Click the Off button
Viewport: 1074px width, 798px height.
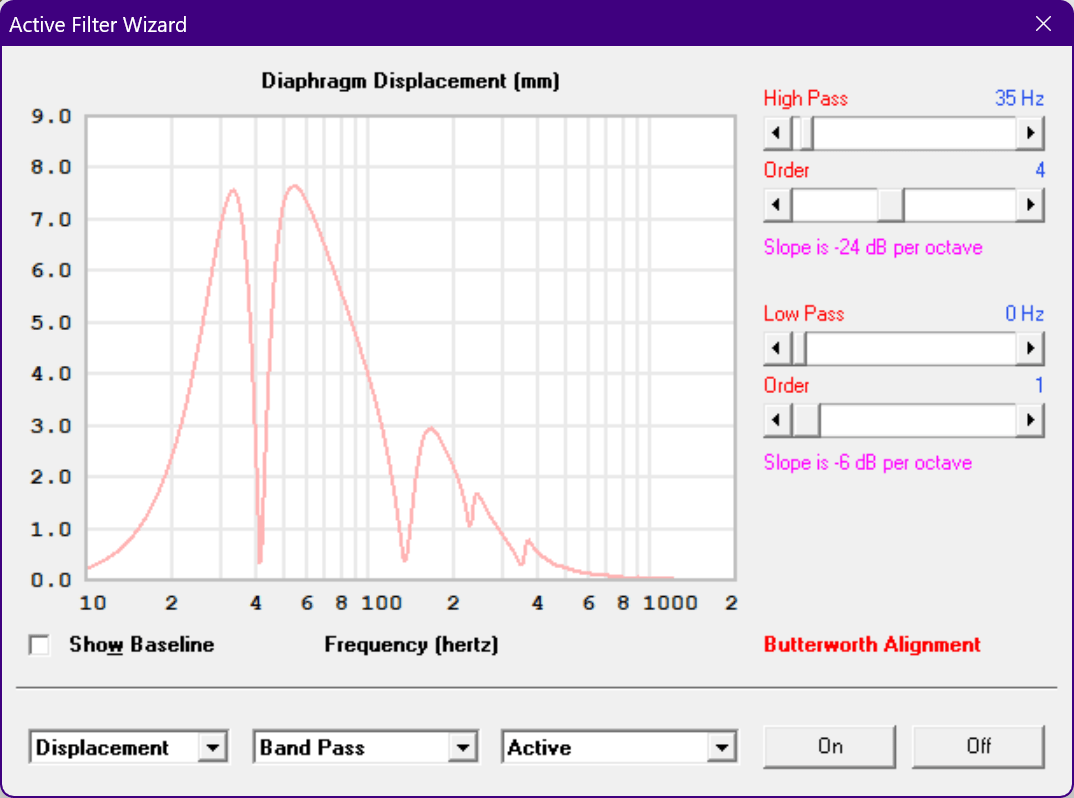tap(978, 747)
